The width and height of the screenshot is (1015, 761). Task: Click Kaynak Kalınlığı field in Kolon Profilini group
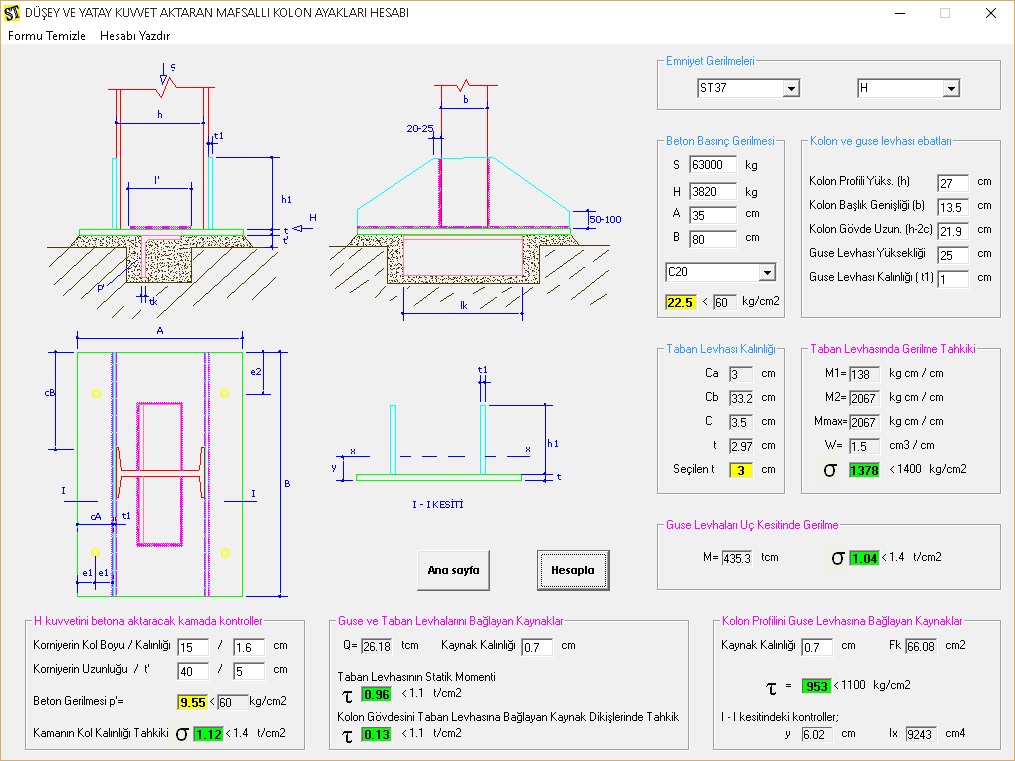(x=817, y=646)
